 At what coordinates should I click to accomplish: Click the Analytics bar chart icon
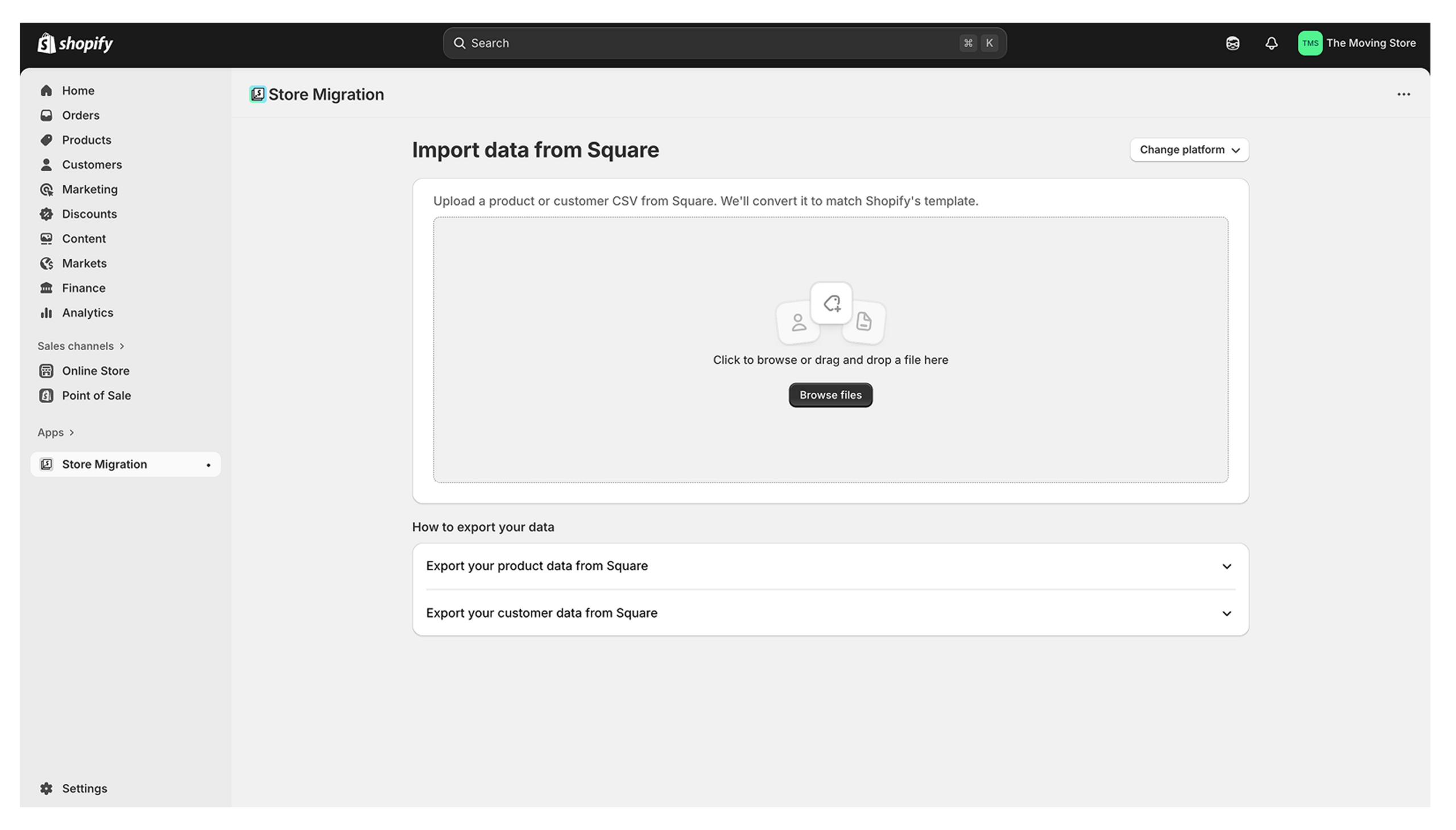click(x=46, y=313)
